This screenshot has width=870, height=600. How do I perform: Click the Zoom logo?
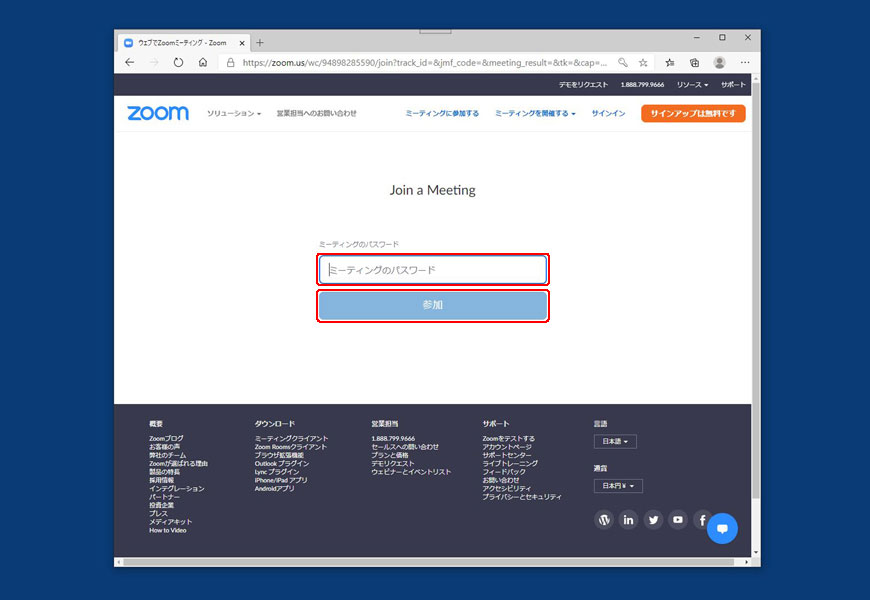coord(158,113)
